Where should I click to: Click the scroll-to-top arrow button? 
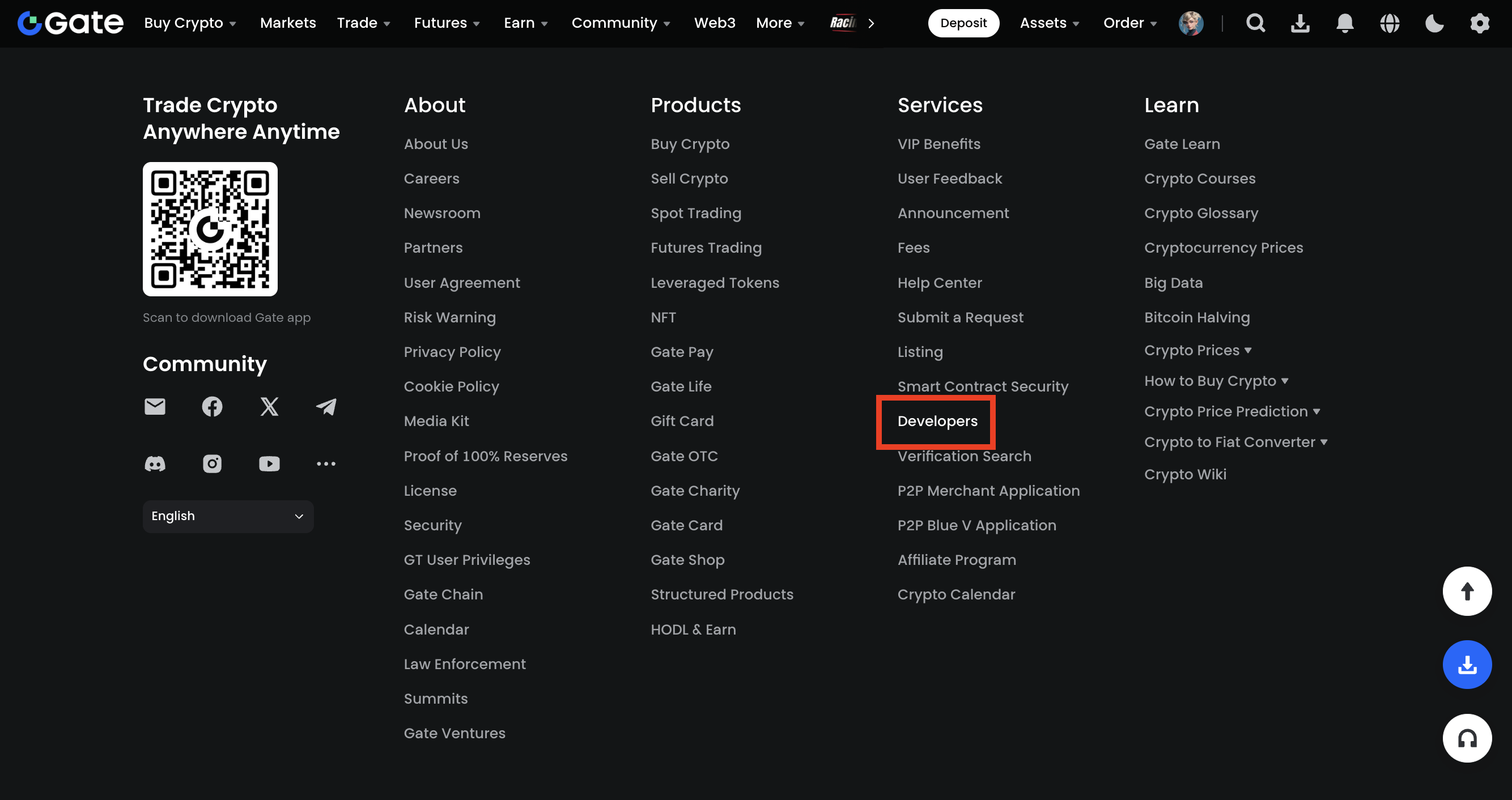[x=1467, y=591]
